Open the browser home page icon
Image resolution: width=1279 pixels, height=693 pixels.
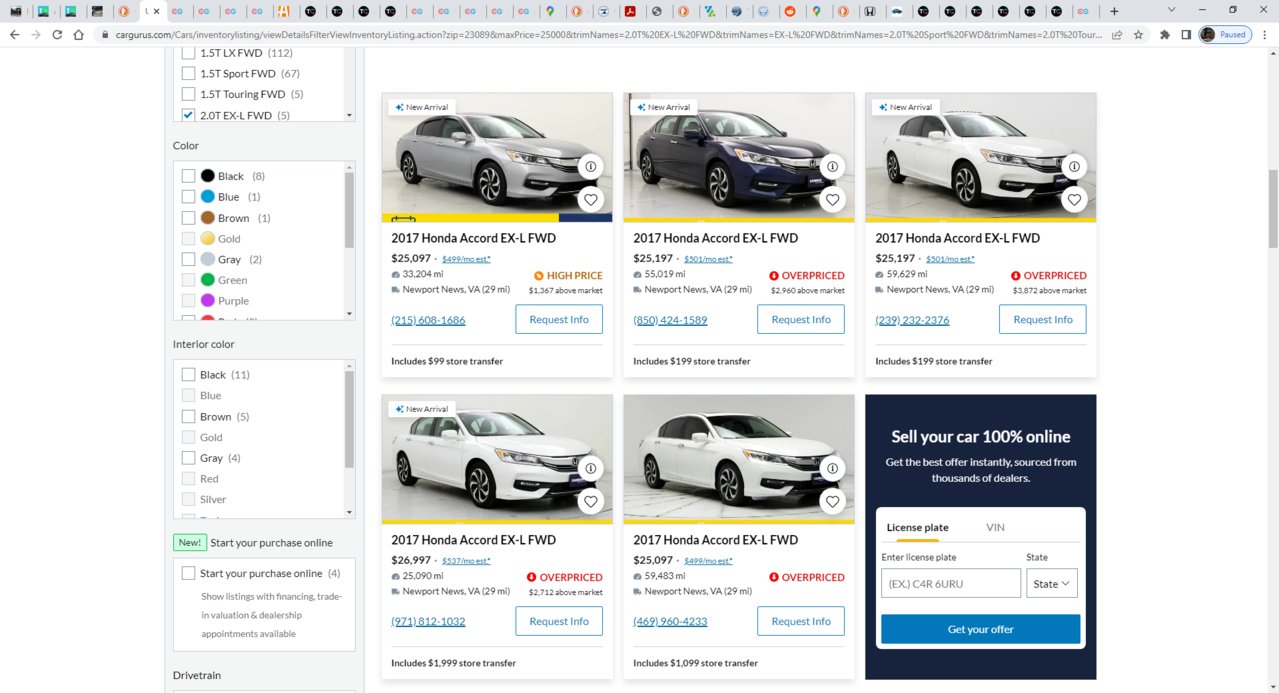tap(78, 34)
